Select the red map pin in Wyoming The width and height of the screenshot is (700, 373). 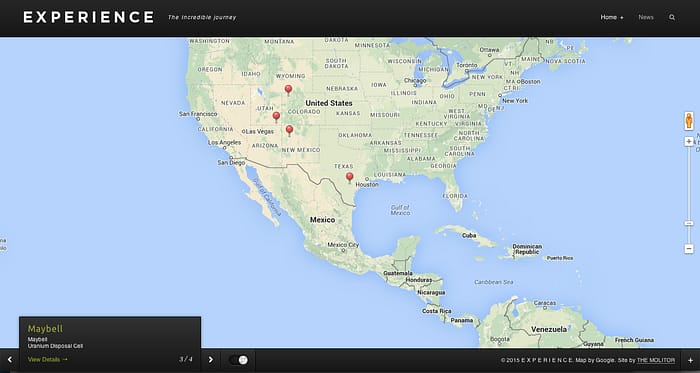[x=288, y=90]
